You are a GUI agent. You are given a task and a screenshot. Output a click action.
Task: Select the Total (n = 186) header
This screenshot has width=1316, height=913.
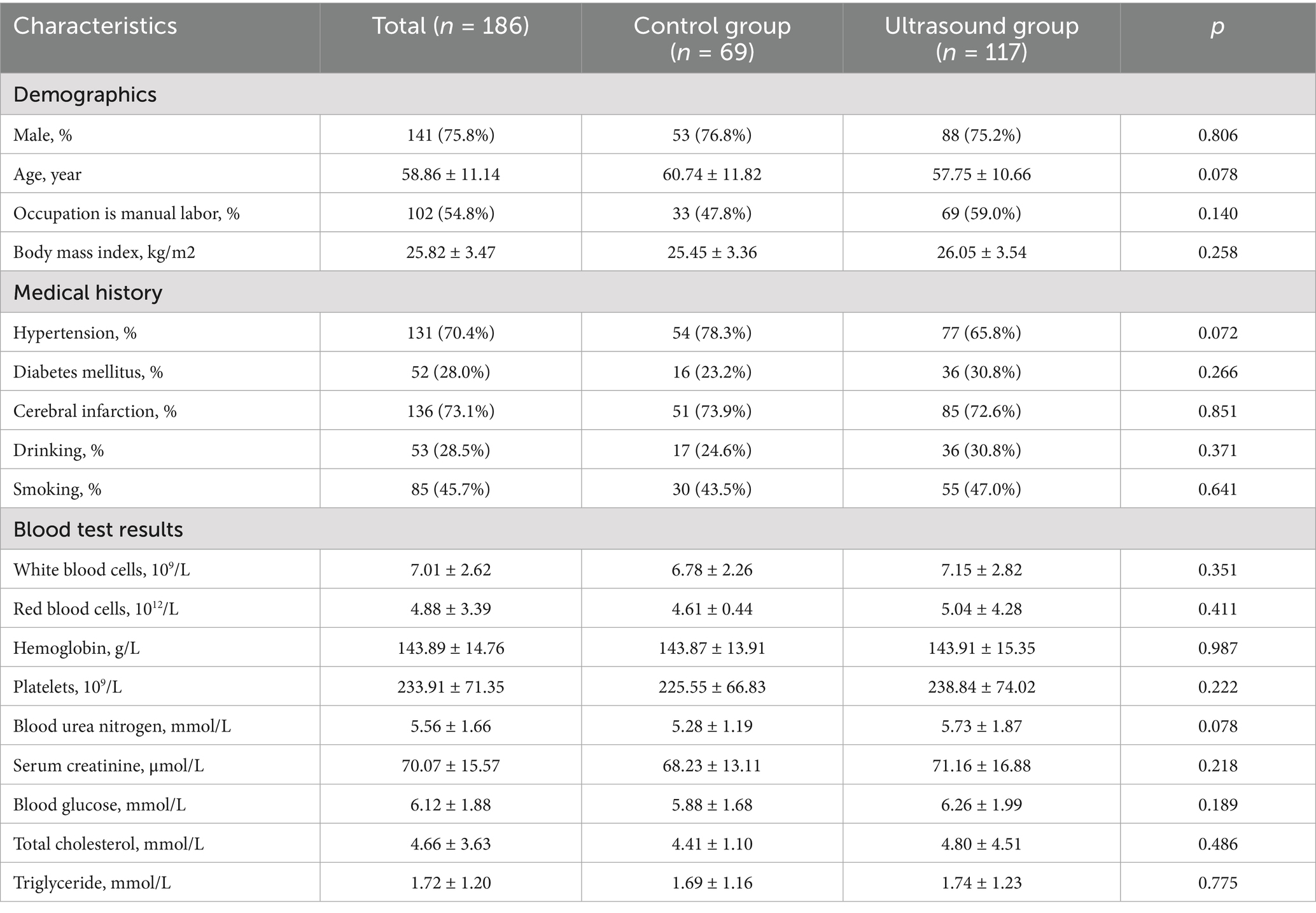click(450, 26)
